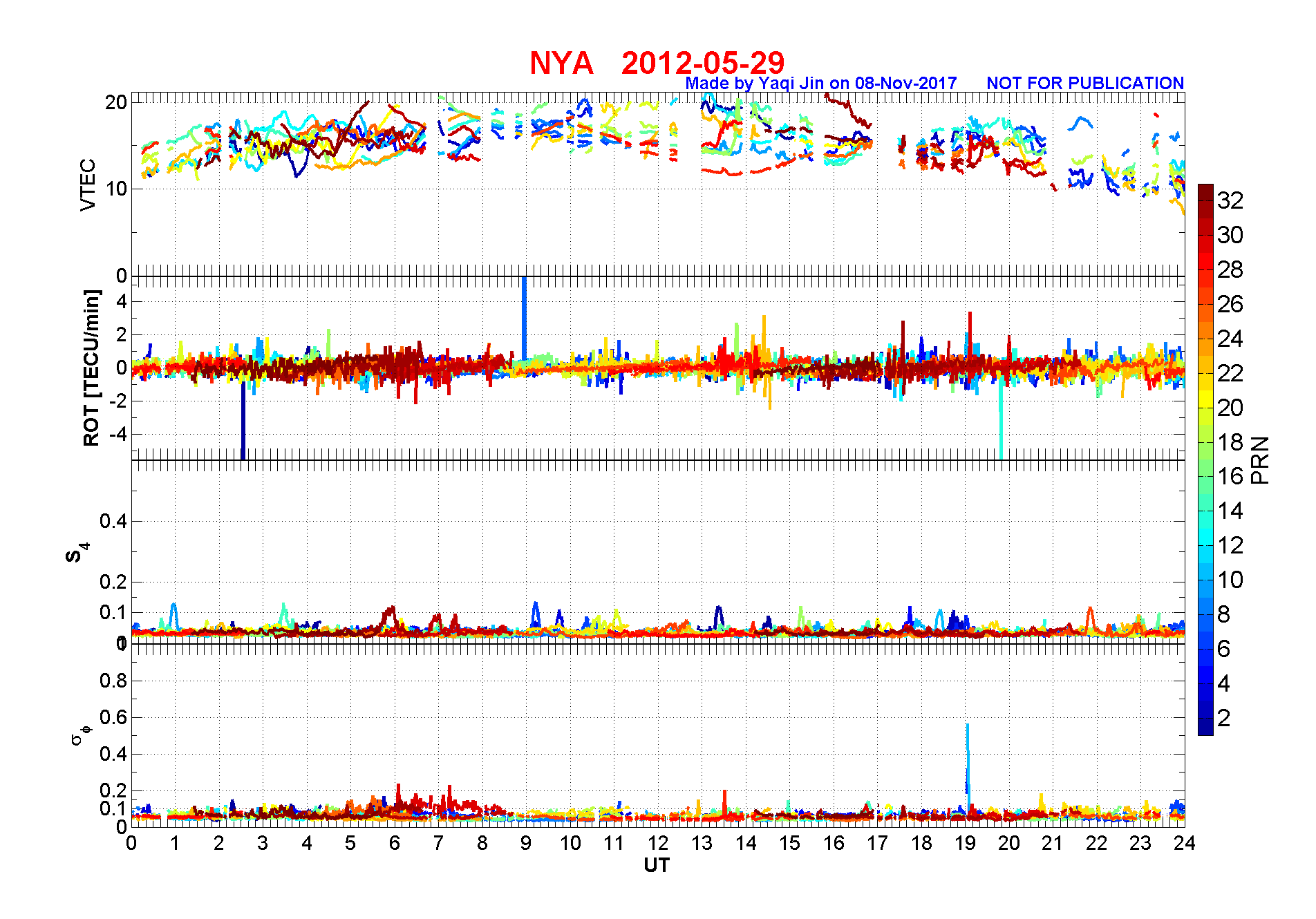
Task: Click the '12' tick on the UT axis
Action: coord(658,843)
